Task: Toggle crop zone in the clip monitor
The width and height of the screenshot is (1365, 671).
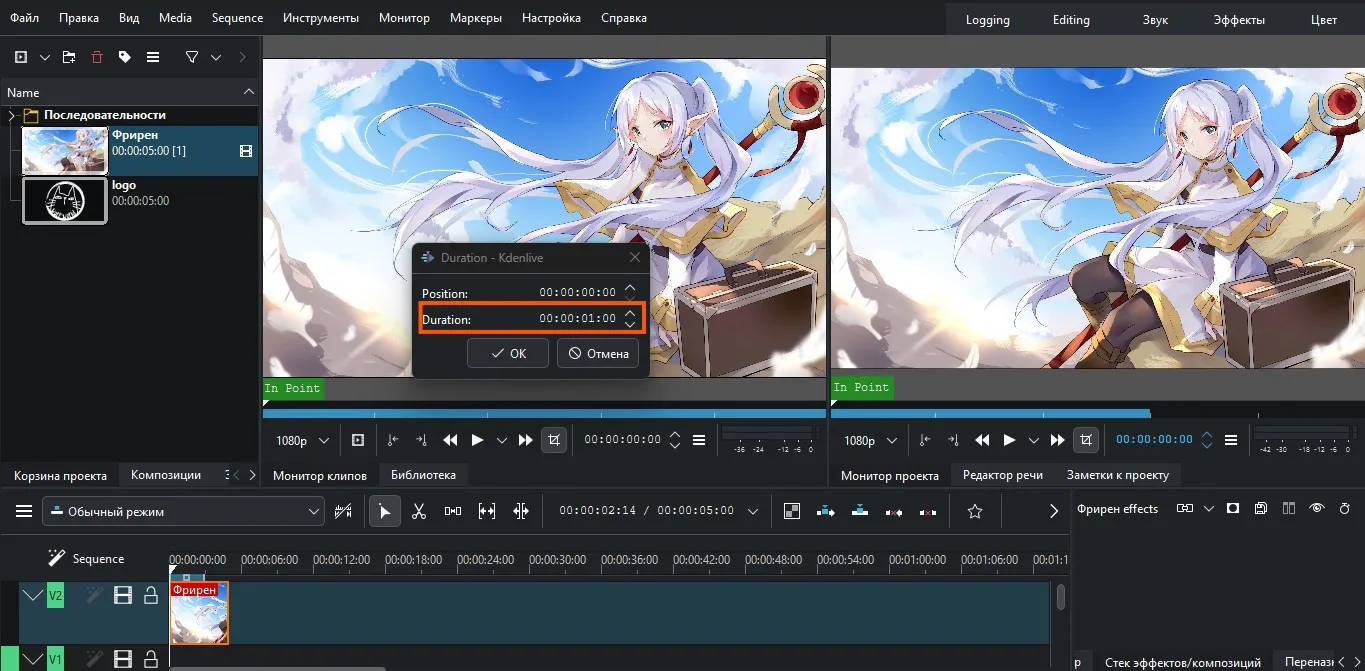Action: 553,440
